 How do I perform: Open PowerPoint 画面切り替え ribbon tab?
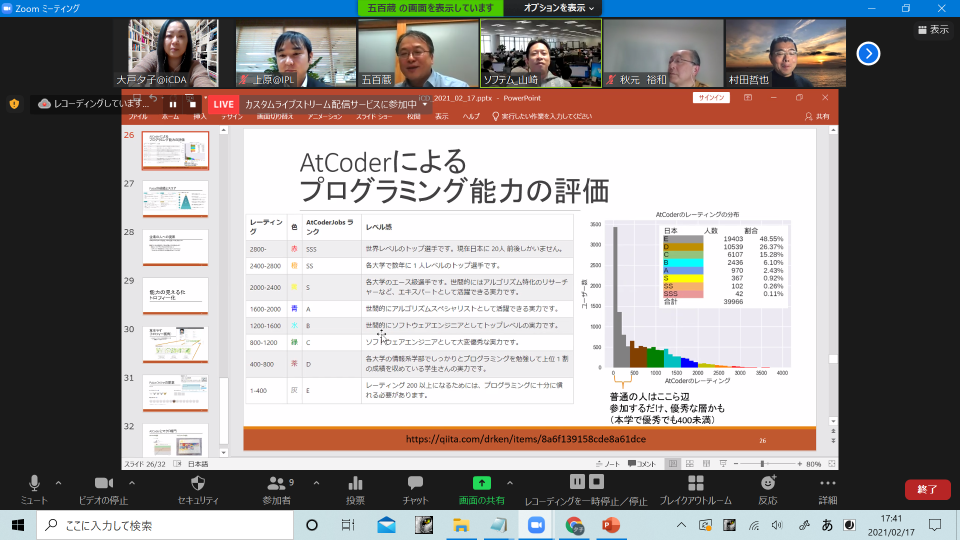(275, 116)
